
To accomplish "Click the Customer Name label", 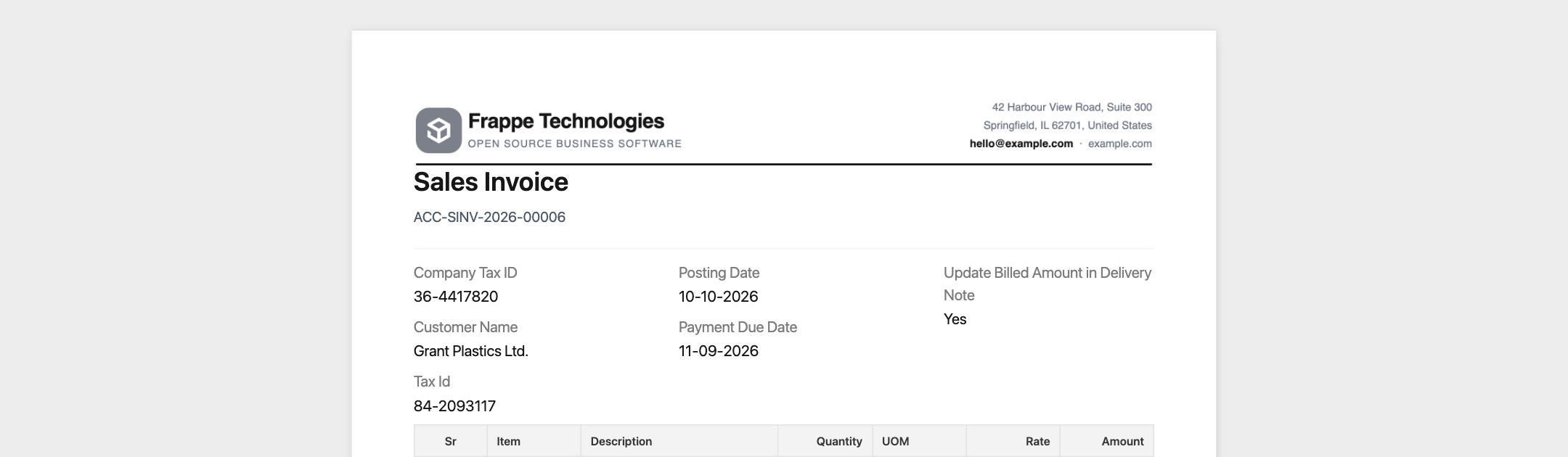I will [x=465, y=327].
